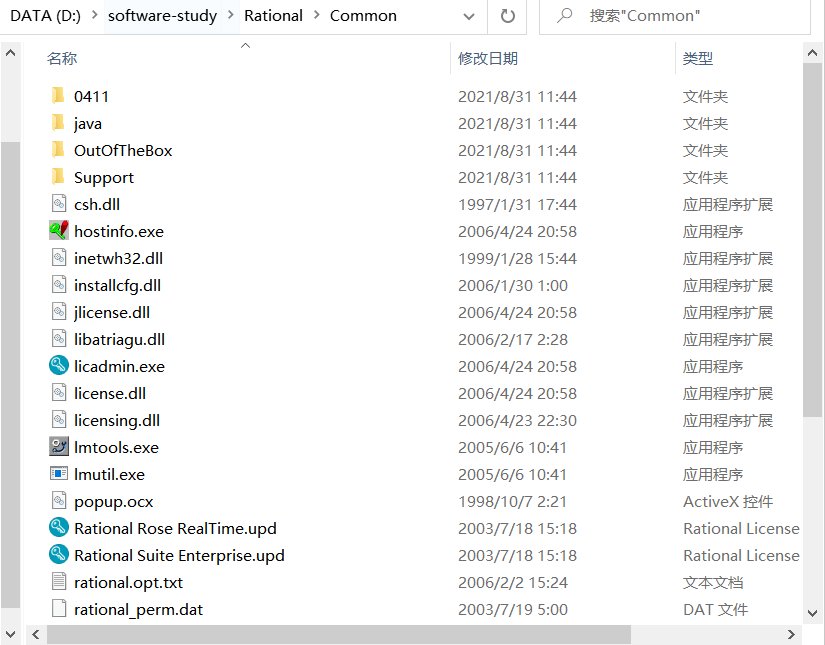Image resolution: width=825 pixels, height=645 pixels.
Task: Click the date 1998/10/7 2:21
Action: [x=512, y=501]
